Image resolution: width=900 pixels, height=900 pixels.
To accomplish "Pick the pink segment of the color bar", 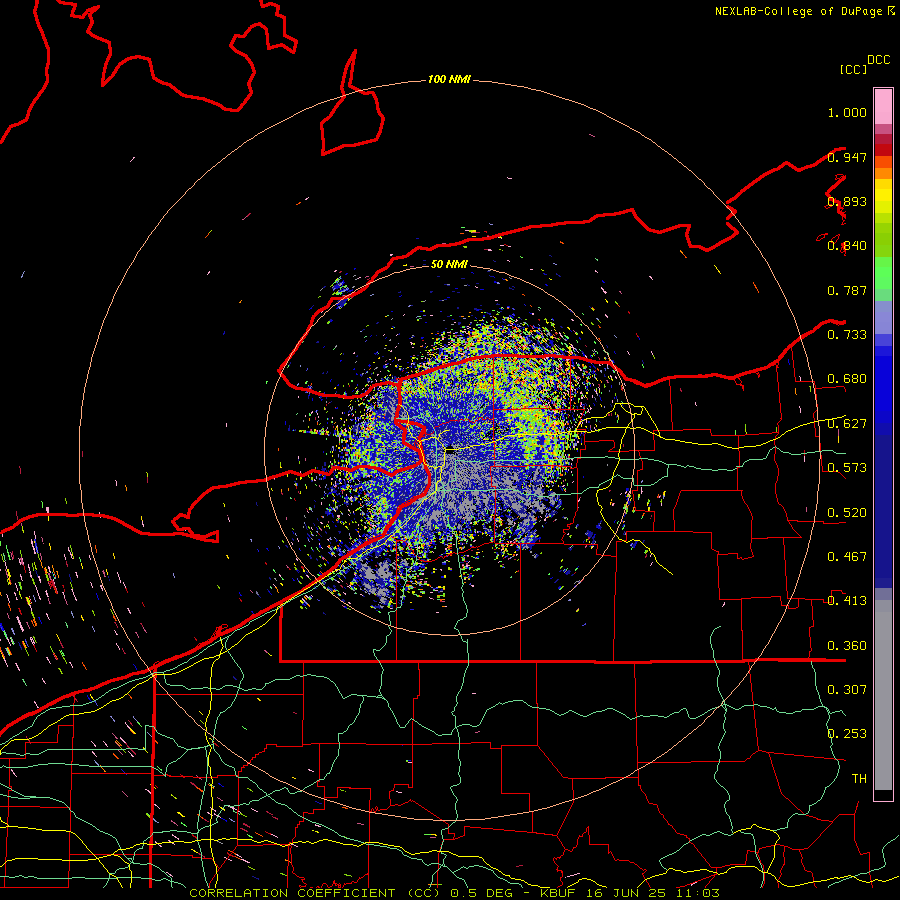I will pyautogui.click(x=883, y=106).
